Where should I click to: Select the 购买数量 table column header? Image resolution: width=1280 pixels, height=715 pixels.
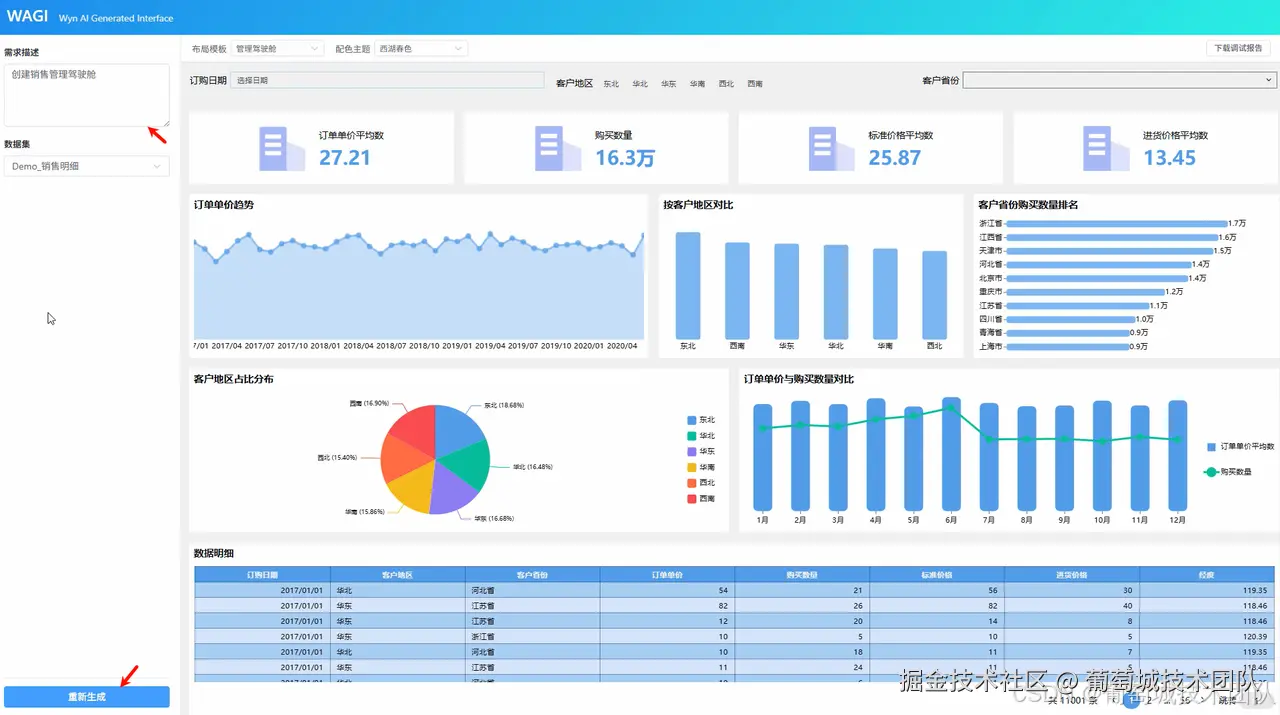tap(802, 575)
